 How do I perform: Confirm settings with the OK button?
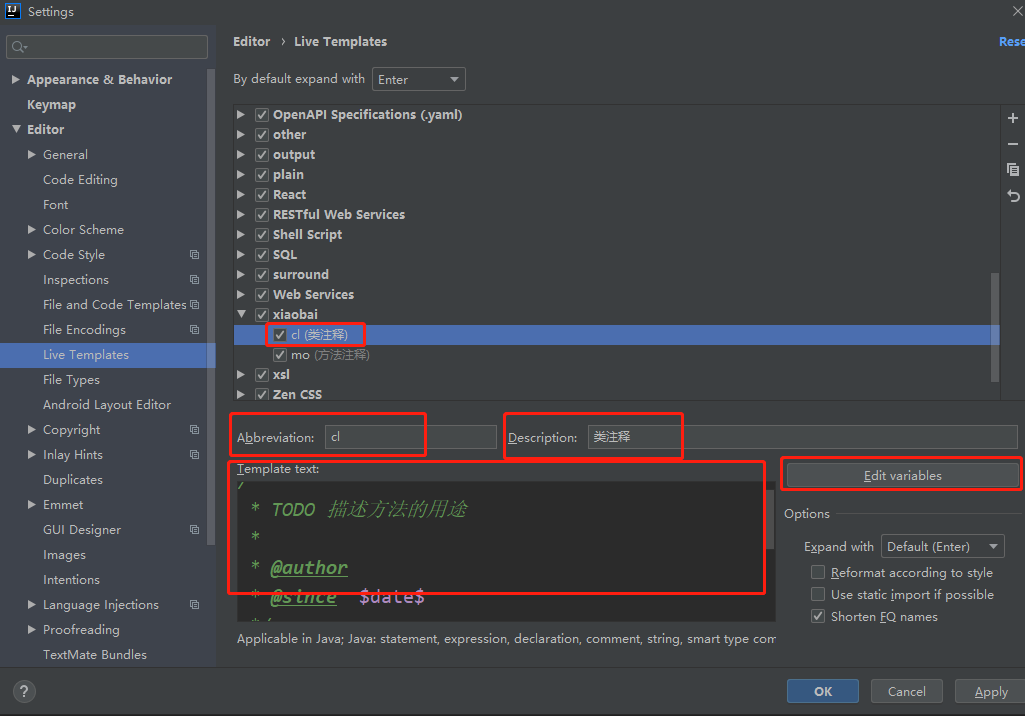pos(822,691)
